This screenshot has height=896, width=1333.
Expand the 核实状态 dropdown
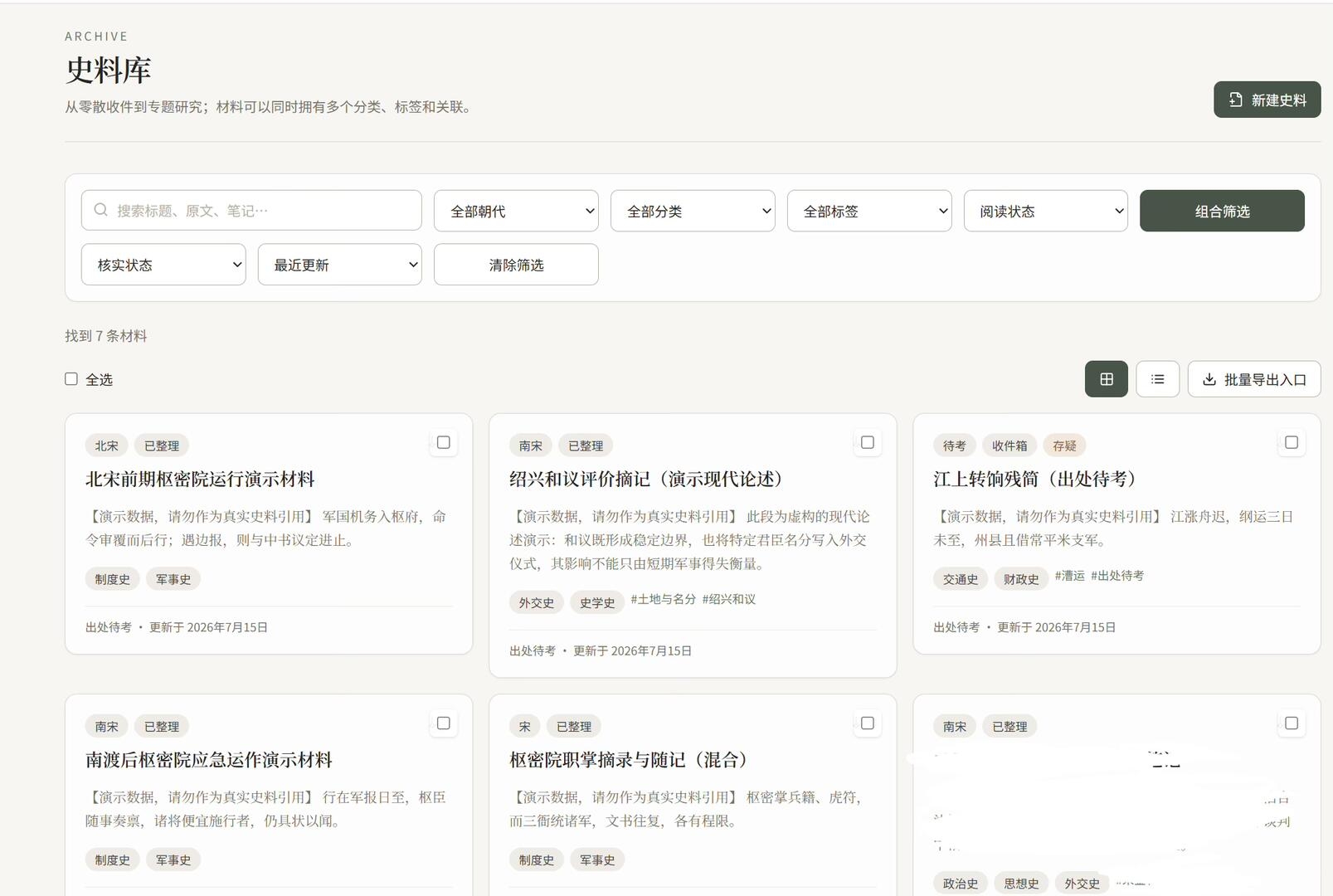pos(163,265)
